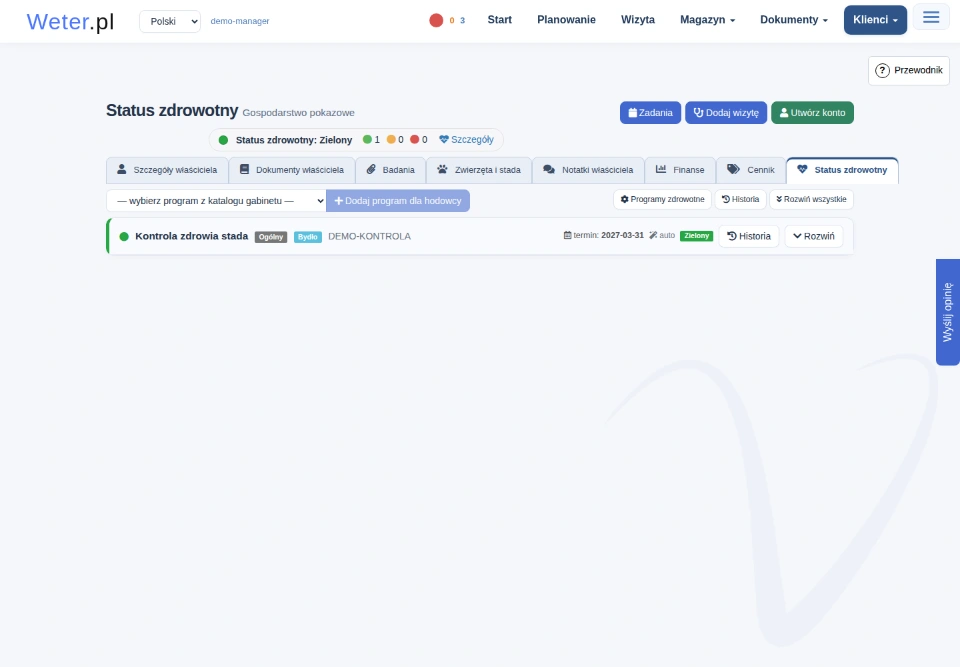Click Dodaj program dla hodowcy button
The width and height of the screenshot is (960, 667).
click(x=398, y=201)
